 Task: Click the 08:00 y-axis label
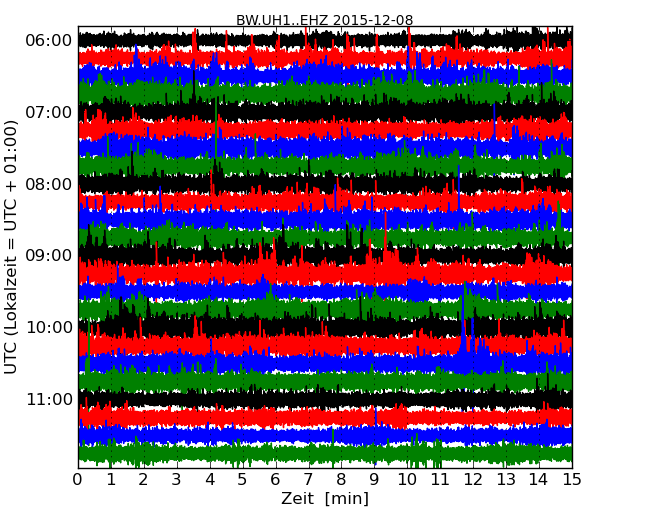click(48, 184)
